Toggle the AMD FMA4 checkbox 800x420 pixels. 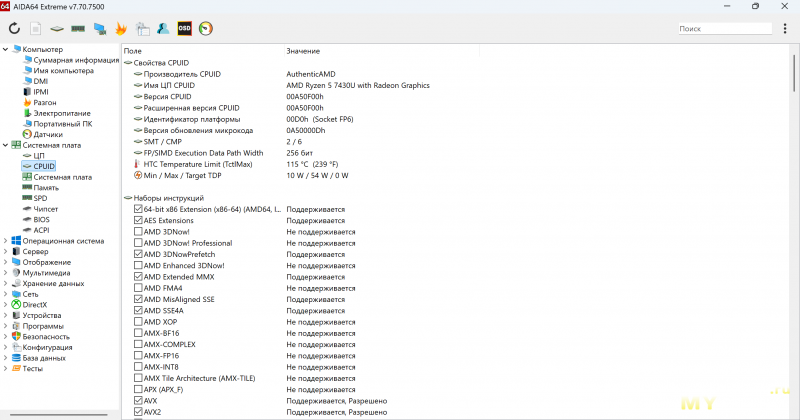tap(138, 288)
